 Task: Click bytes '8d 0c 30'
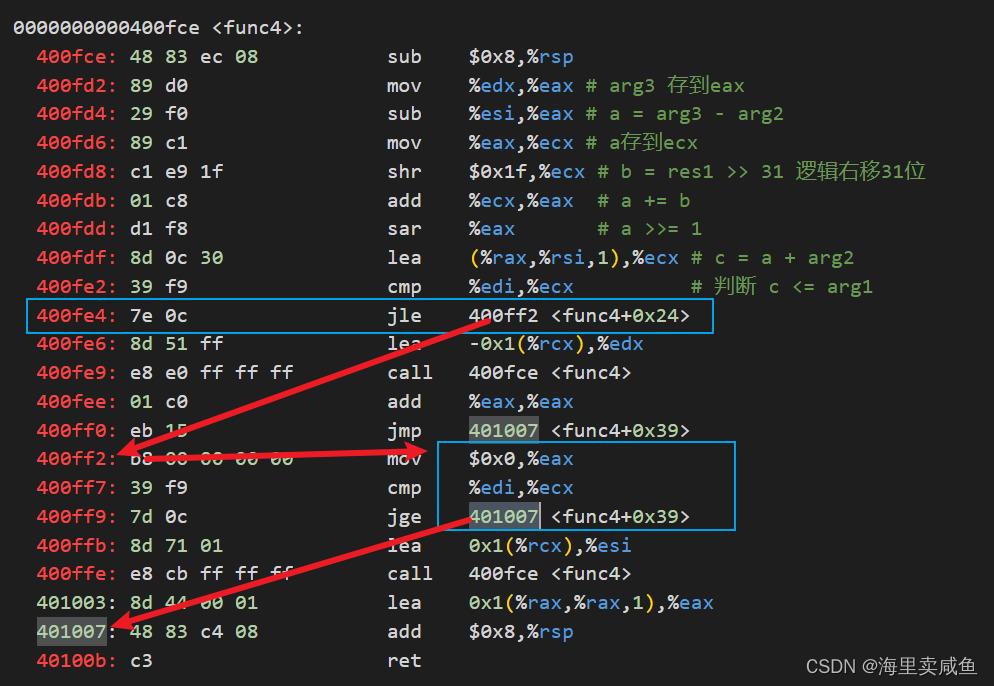(176, 258)
